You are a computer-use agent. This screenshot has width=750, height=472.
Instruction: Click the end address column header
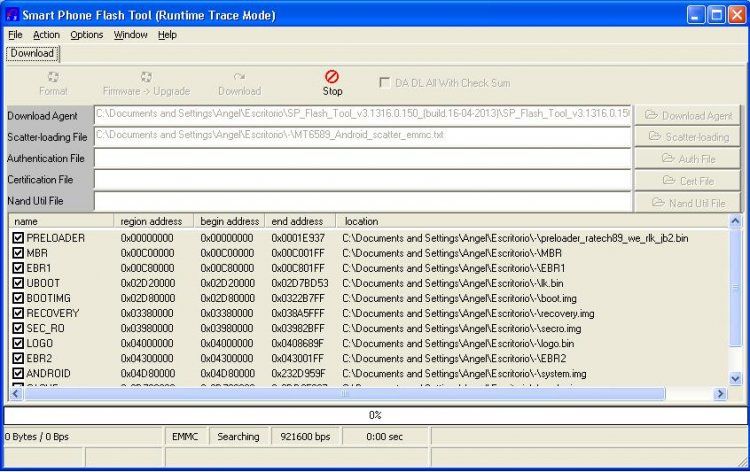(300, 221)
